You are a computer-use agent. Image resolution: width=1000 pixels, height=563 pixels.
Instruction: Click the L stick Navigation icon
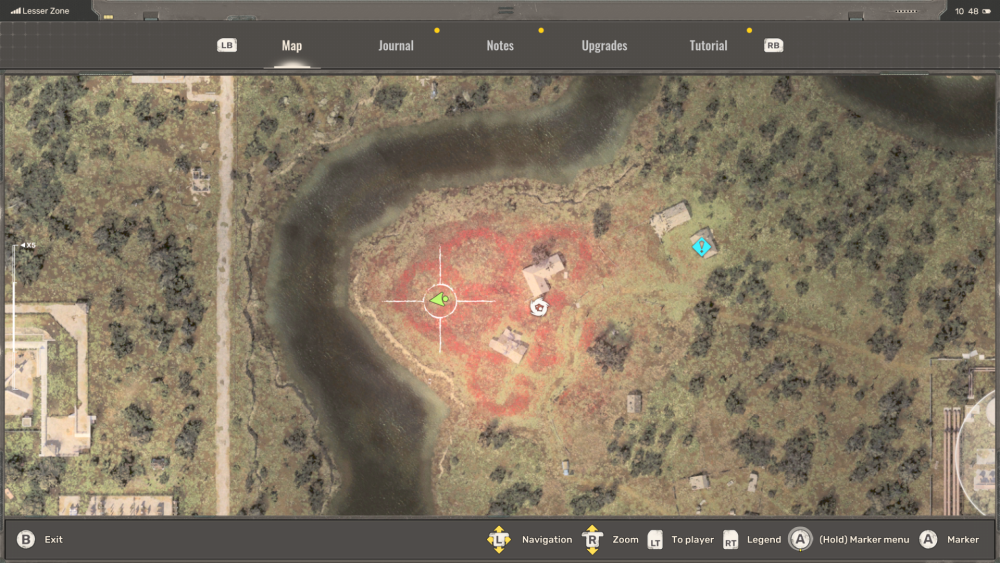(x=498, y=540)
